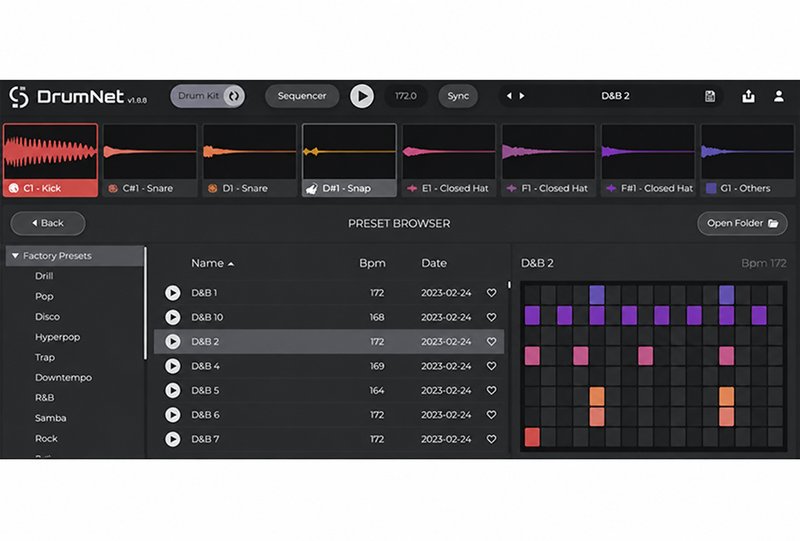The image size is (800, 541).
Task: Select the G1 - Others pad
Action: click(747, 160)
